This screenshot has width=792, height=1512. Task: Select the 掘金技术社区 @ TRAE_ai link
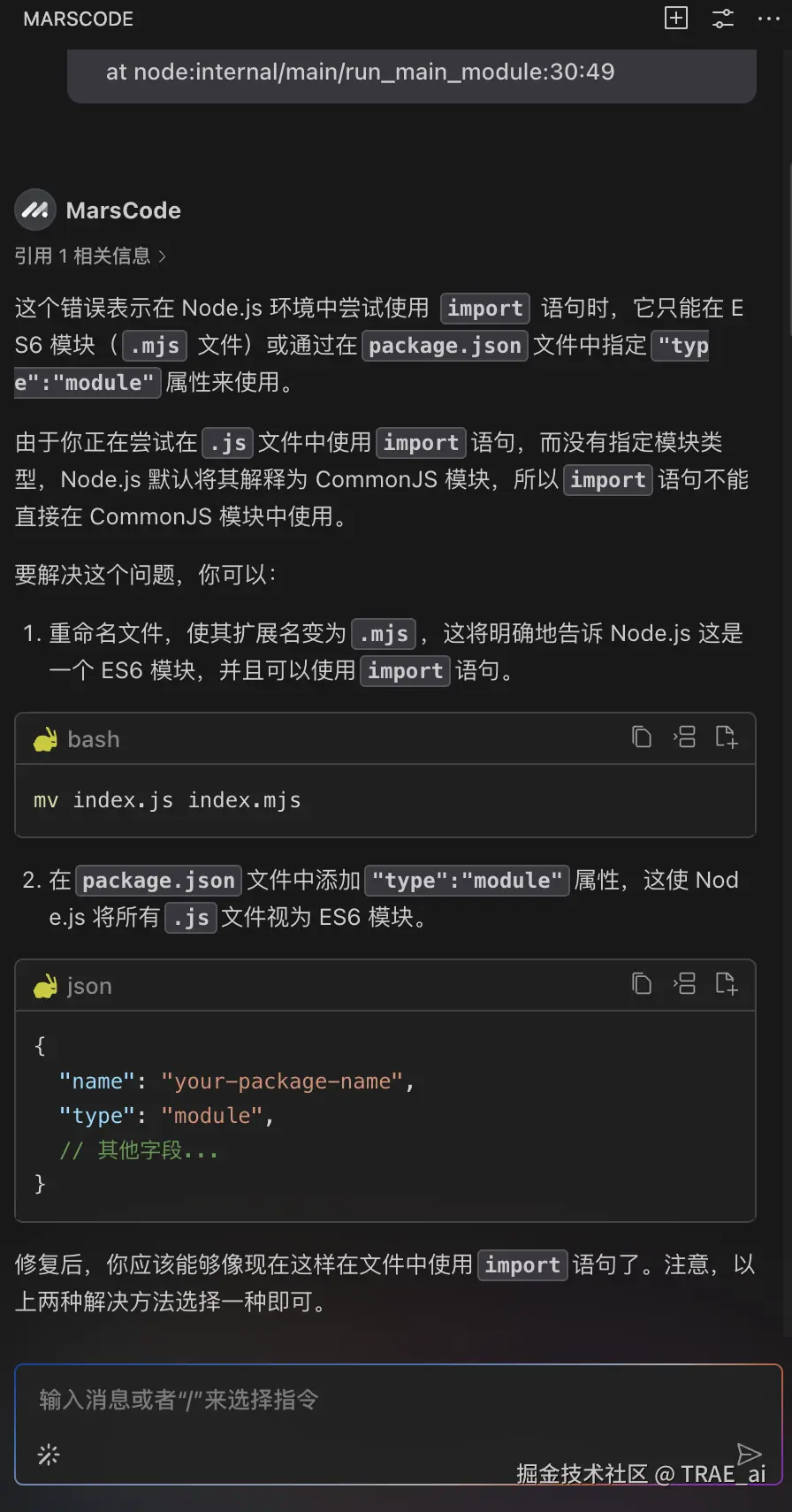coord(639,1473)
